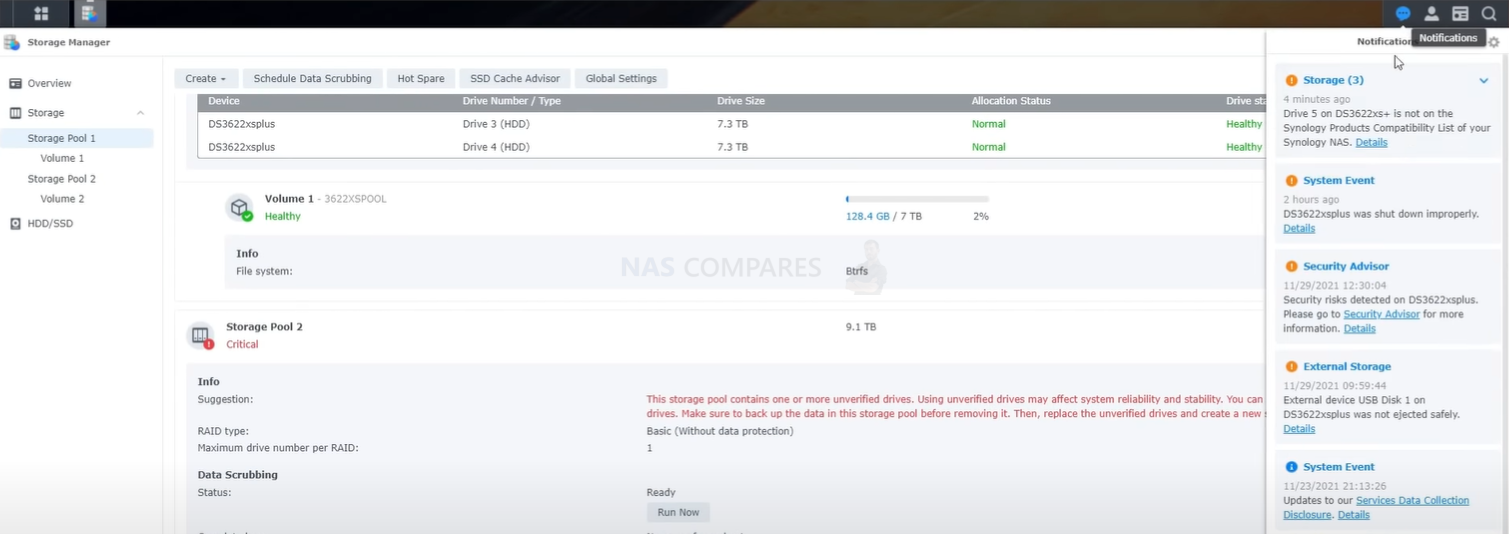Click the Drive Size column header
Viewport: 1509px width, 534px height.
741,101
